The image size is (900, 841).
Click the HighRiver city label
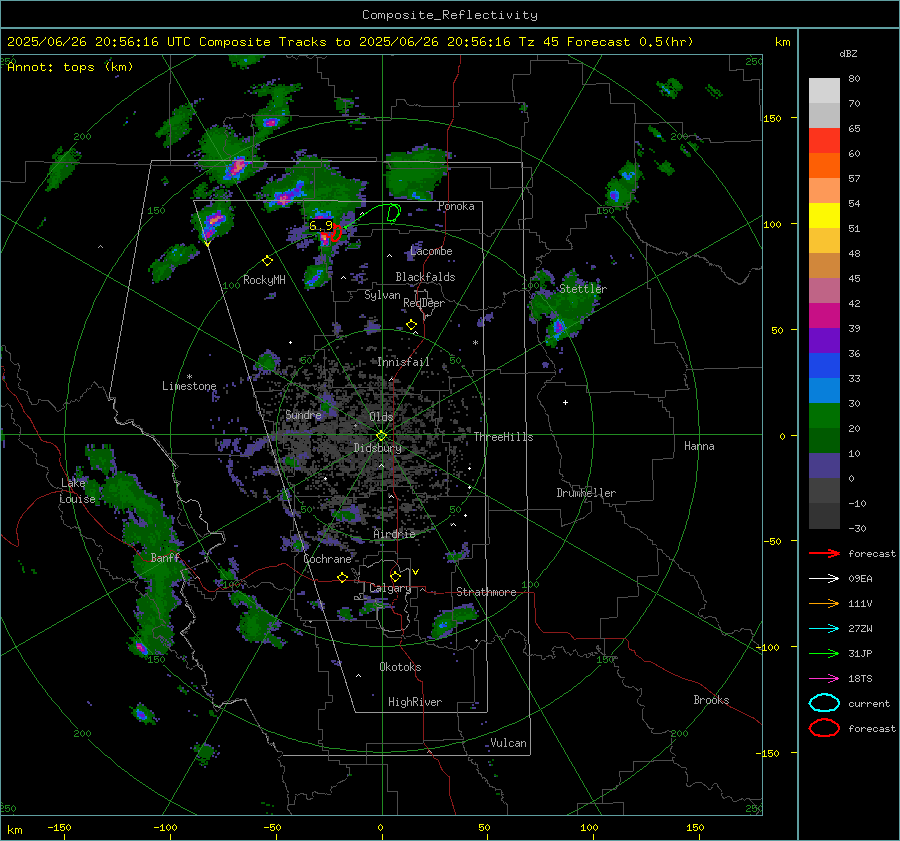[x=415, y=702]
